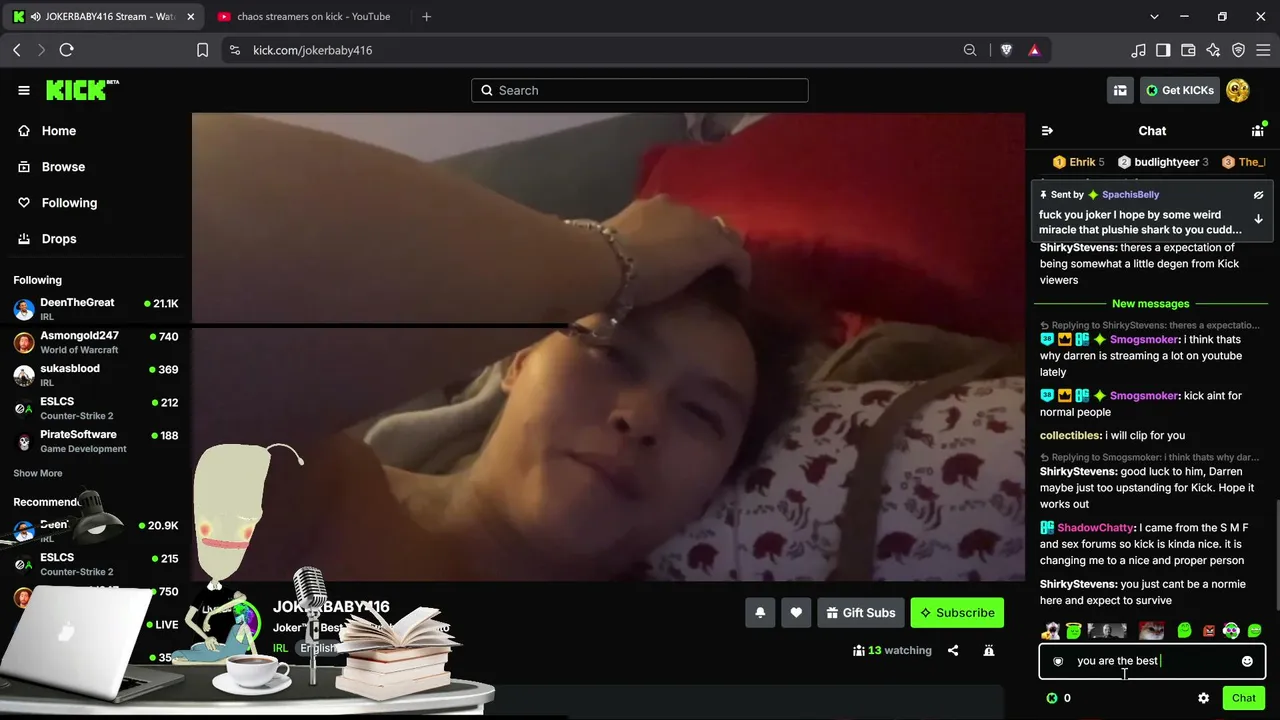
Task: Go back to previous page
Action: (17, 50)
